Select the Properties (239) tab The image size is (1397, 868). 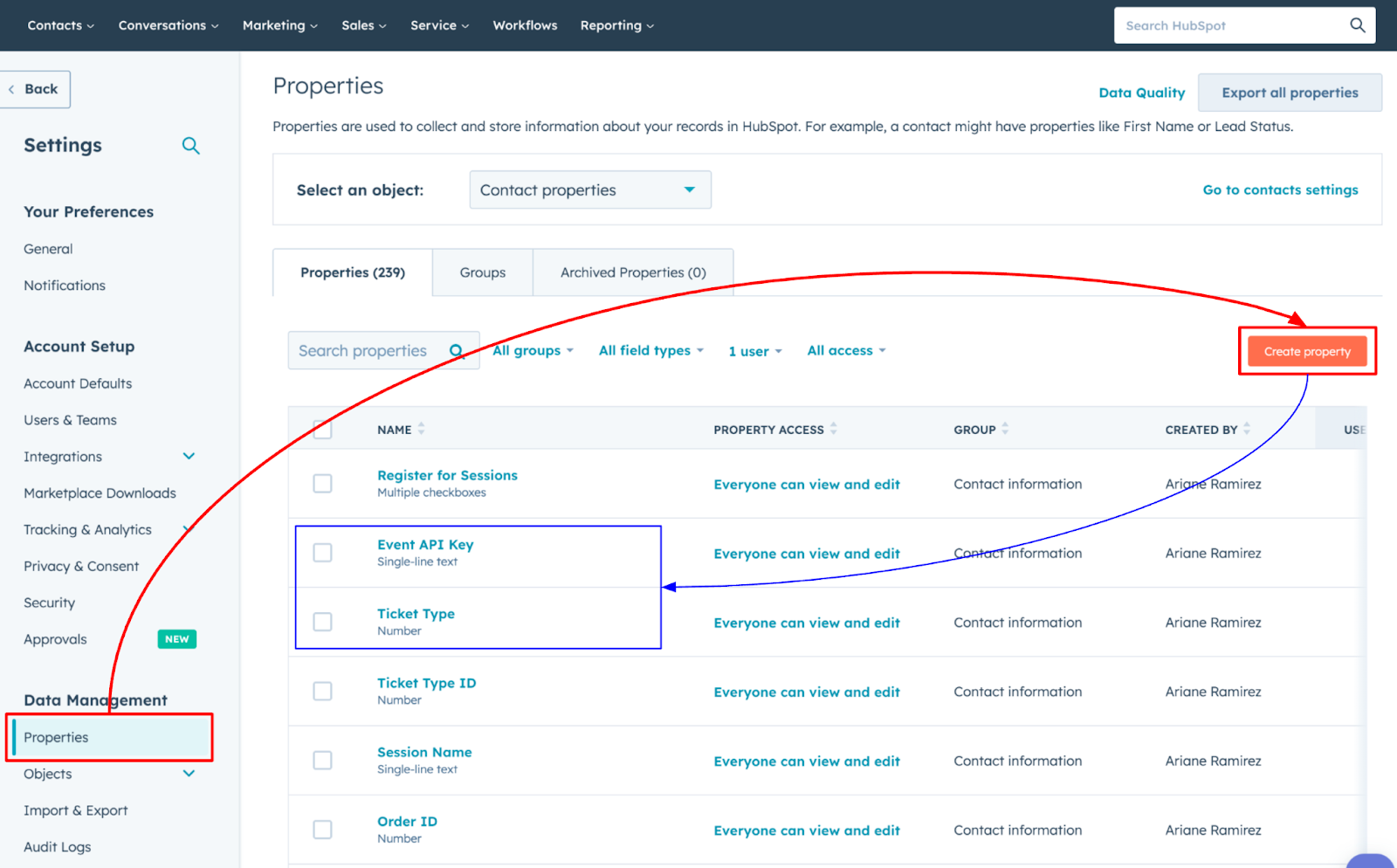pos(353,272)
